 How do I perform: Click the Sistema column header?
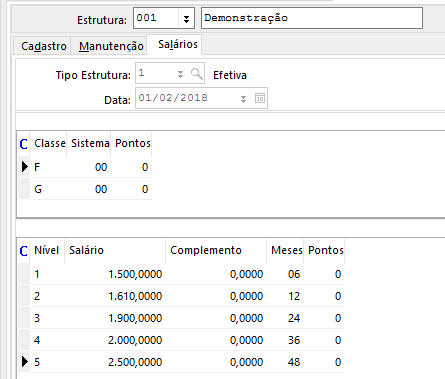point(90,143)
